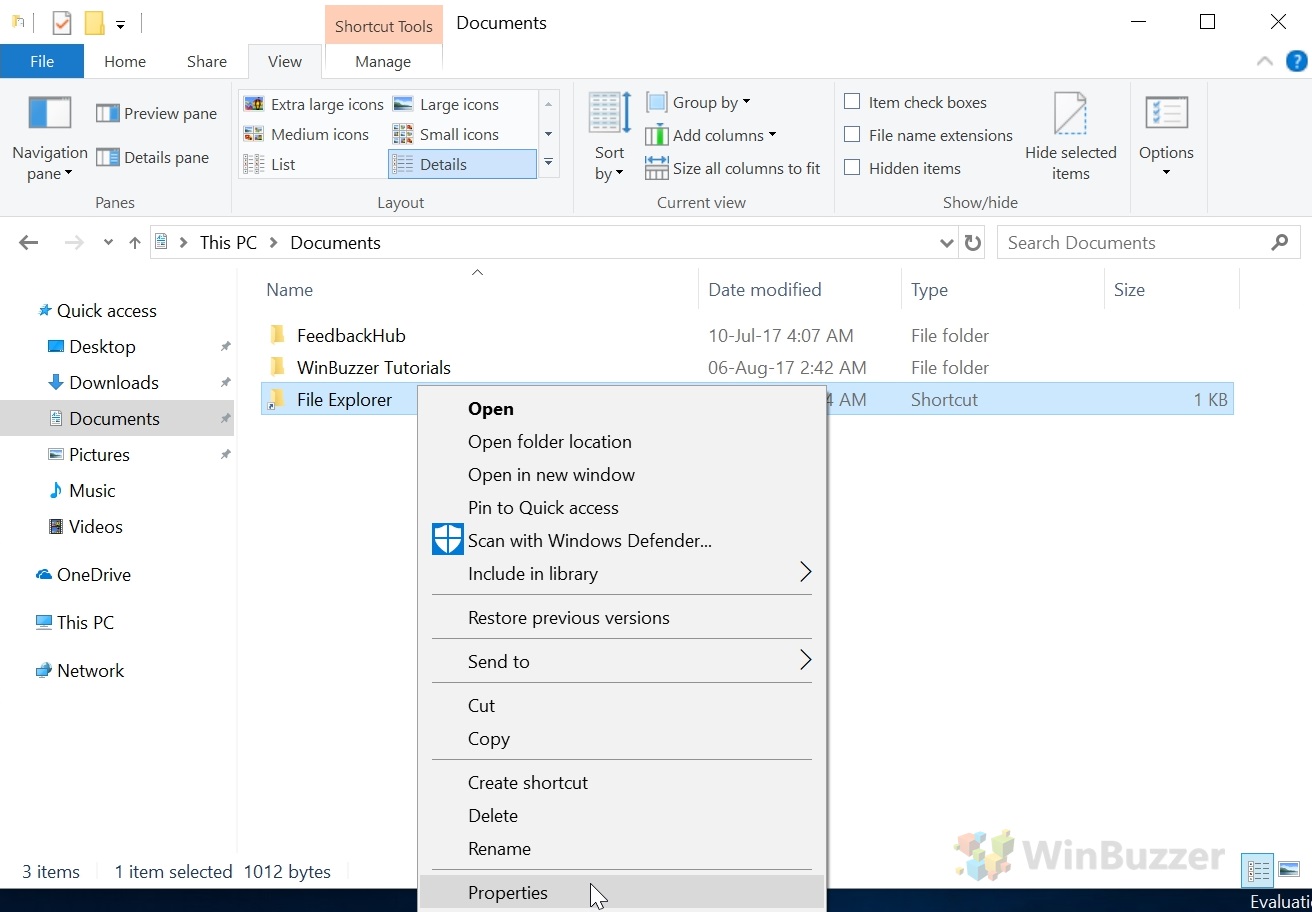This screenshot has width=1312, height=912.
Task: Open the Group by dropdown
Action: point(698,102)
